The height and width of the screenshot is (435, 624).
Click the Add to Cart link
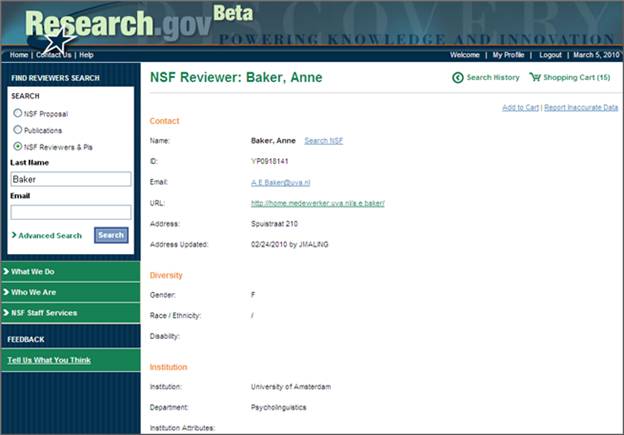pos(520,107)
